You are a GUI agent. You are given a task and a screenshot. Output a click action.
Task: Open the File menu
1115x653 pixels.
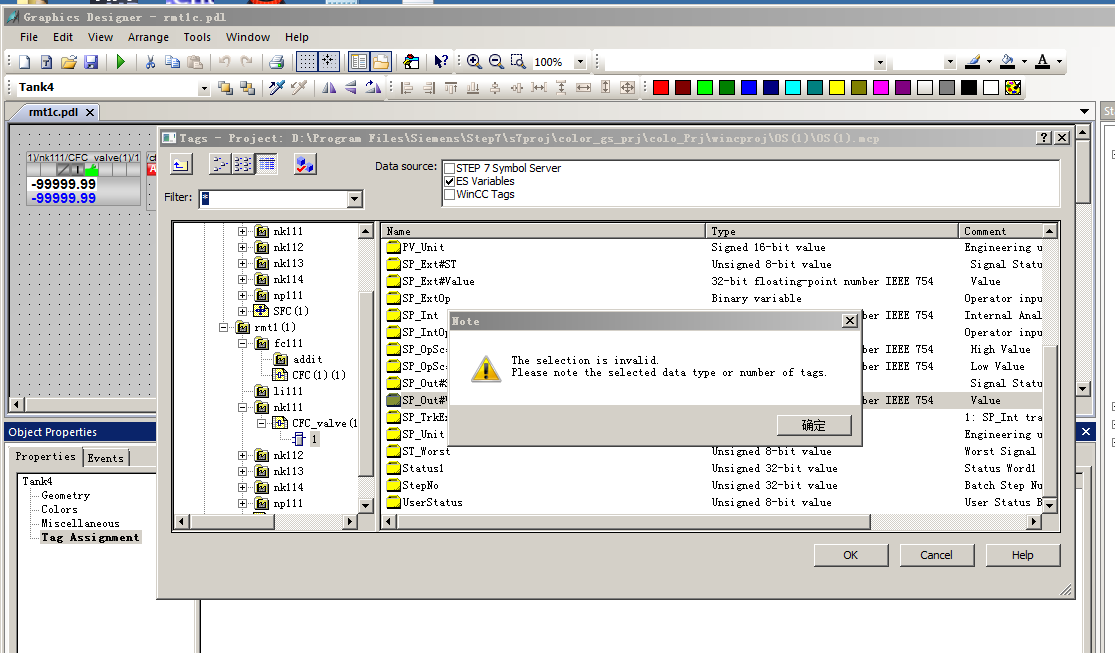29,37
